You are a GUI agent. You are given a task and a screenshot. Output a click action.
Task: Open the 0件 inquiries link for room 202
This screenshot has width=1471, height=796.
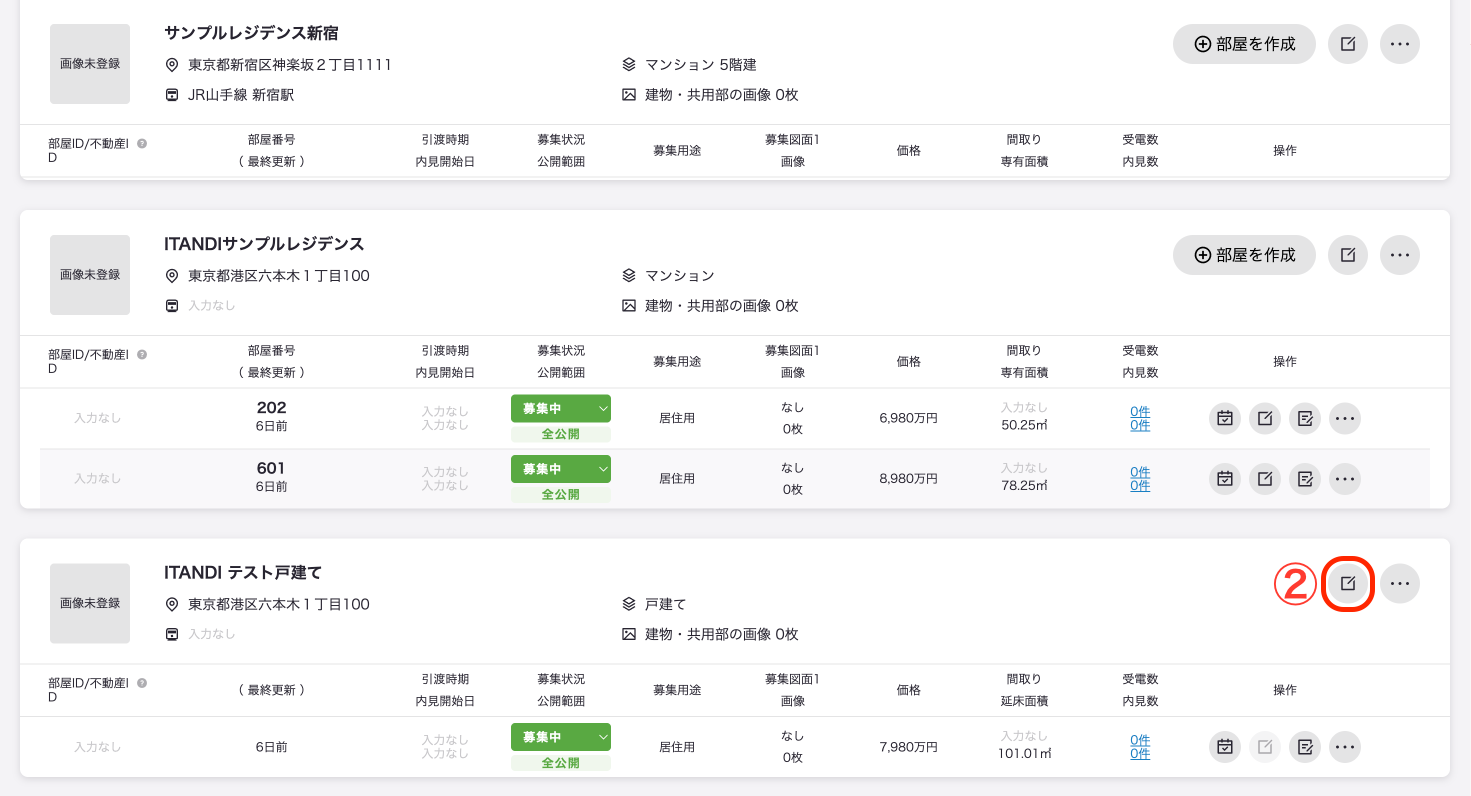coord(1140,411)
